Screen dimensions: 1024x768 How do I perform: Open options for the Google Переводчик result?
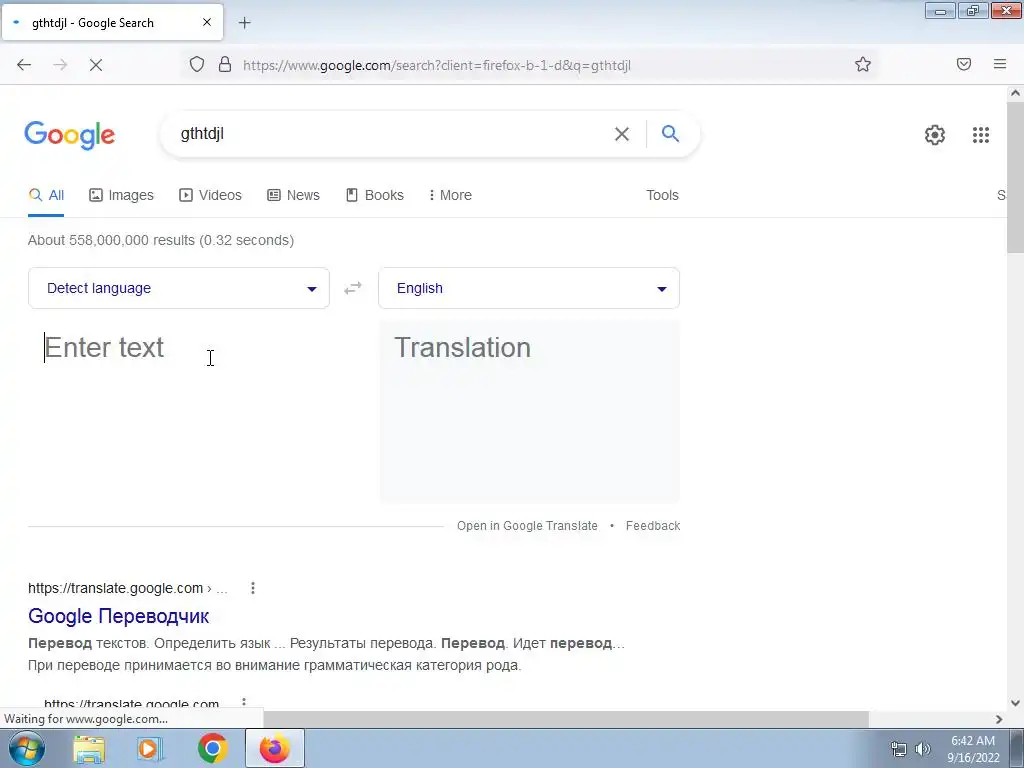click(253, 588)
